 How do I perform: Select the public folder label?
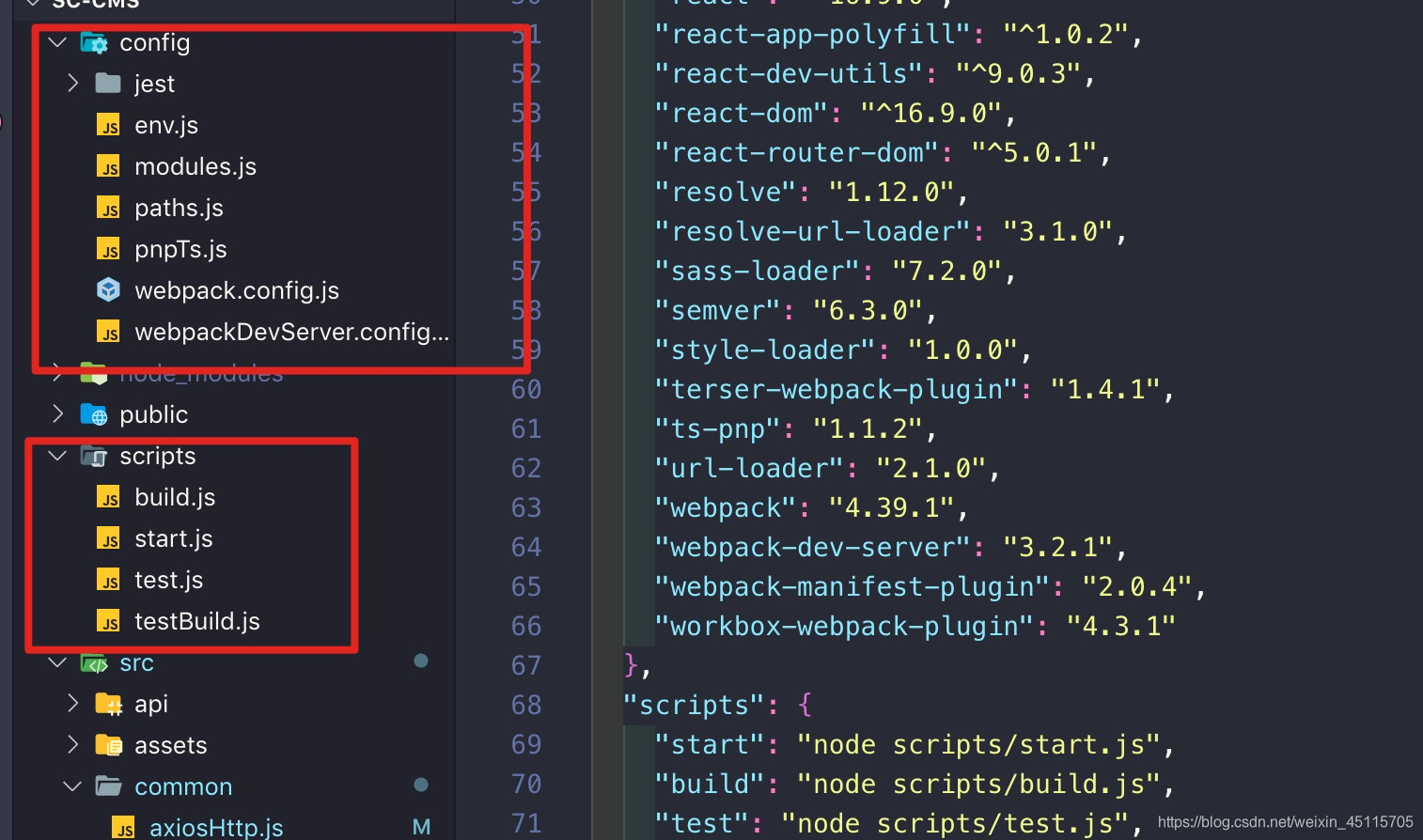153,415
